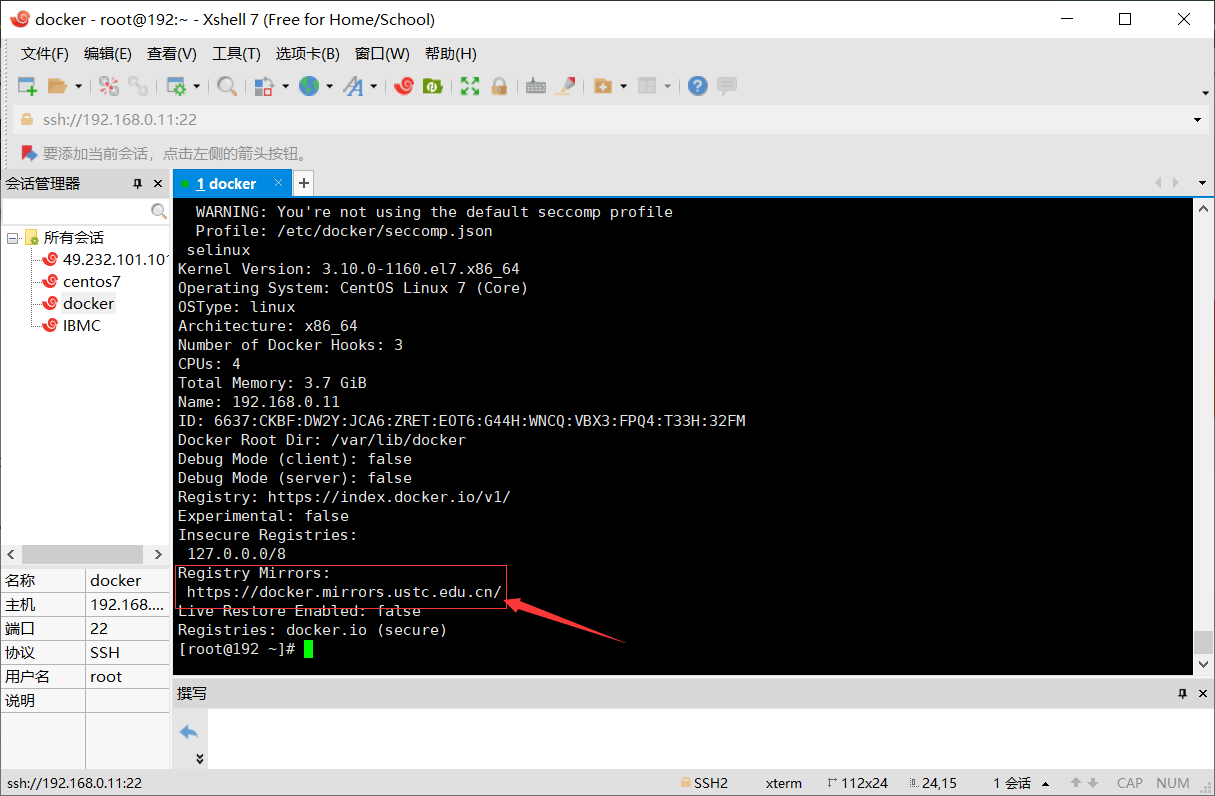Click the new tab plus button
Image resolution: width=1215 pixels, height=796 pixels.
click(x=303, y=183)
